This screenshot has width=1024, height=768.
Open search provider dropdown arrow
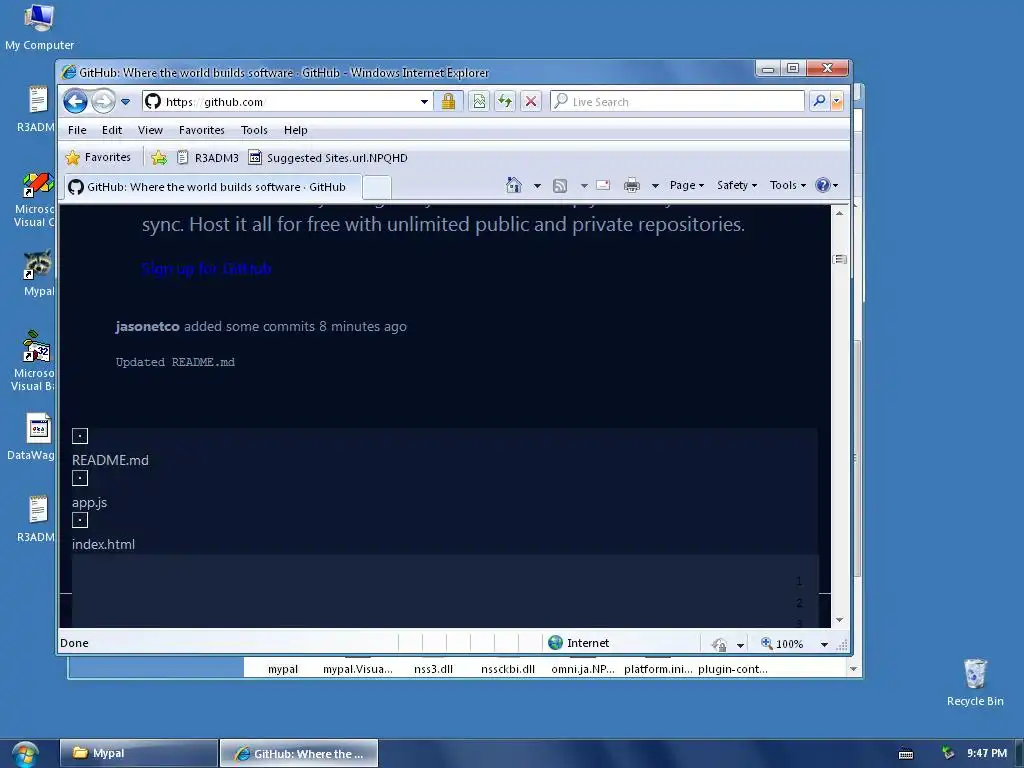point(837,101)
